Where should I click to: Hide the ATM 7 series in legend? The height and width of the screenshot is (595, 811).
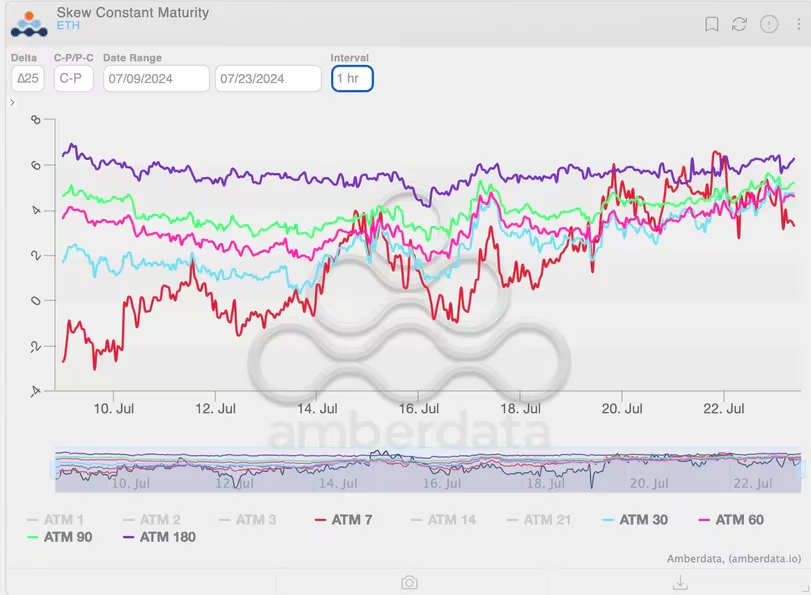click(343, 519)
